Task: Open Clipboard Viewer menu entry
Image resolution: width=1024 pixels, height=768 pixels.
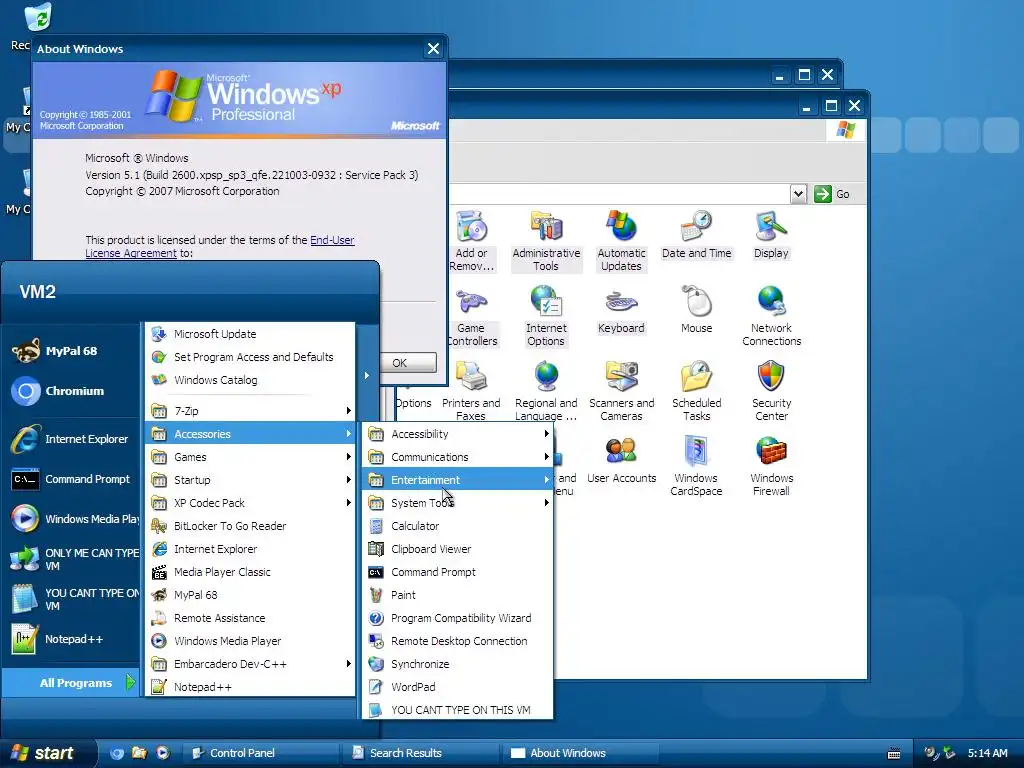Action: (458, 549)
